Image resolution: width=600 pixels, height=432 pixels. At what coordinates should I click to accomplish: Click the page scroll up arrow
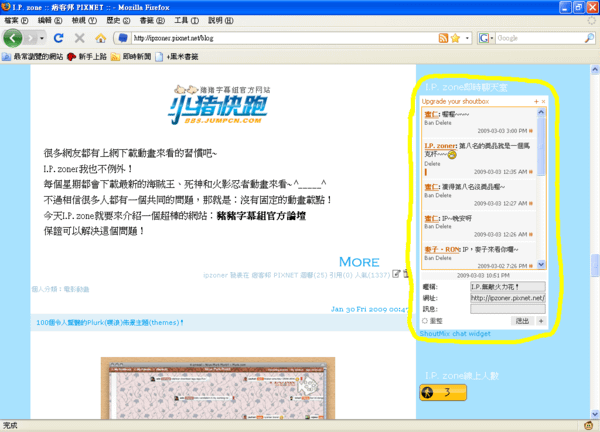coord(595,70)
